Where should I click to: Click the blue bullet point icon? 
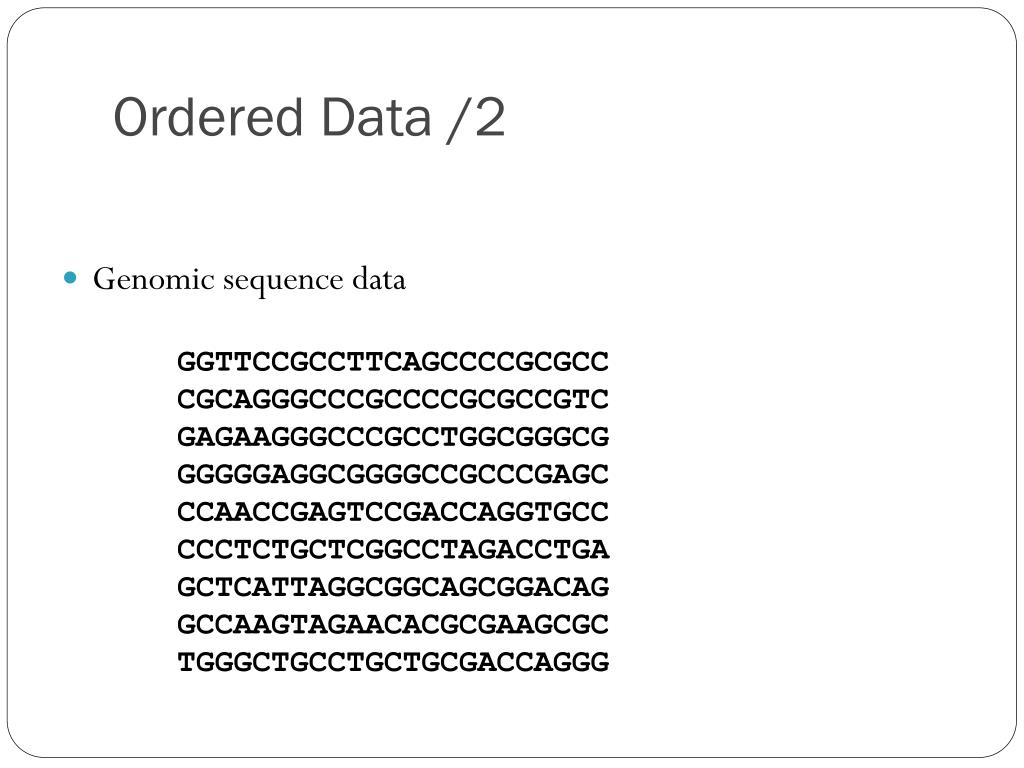tap(71, 278)
